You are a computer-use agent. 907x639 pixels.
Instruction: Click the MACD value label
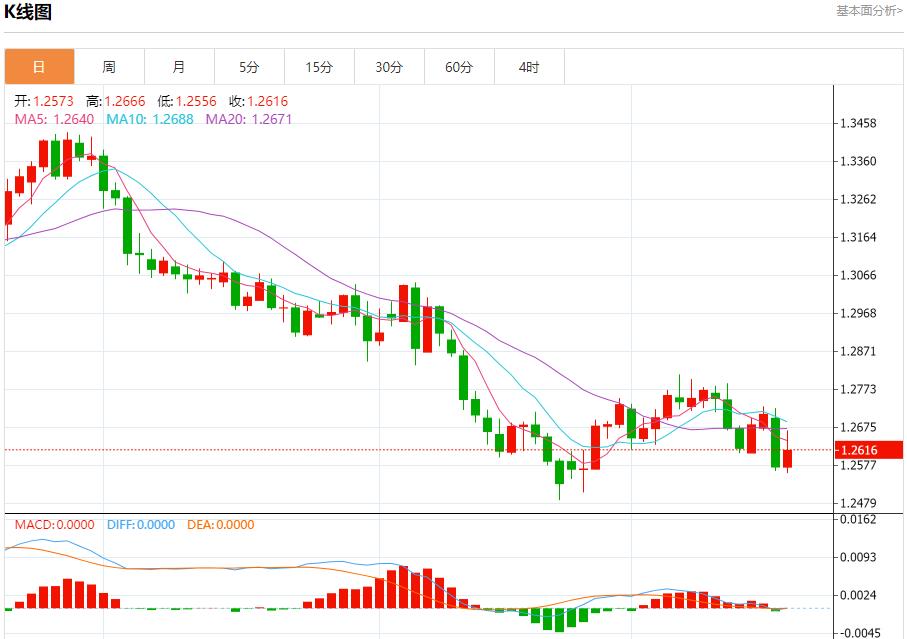tap(54, 525)
